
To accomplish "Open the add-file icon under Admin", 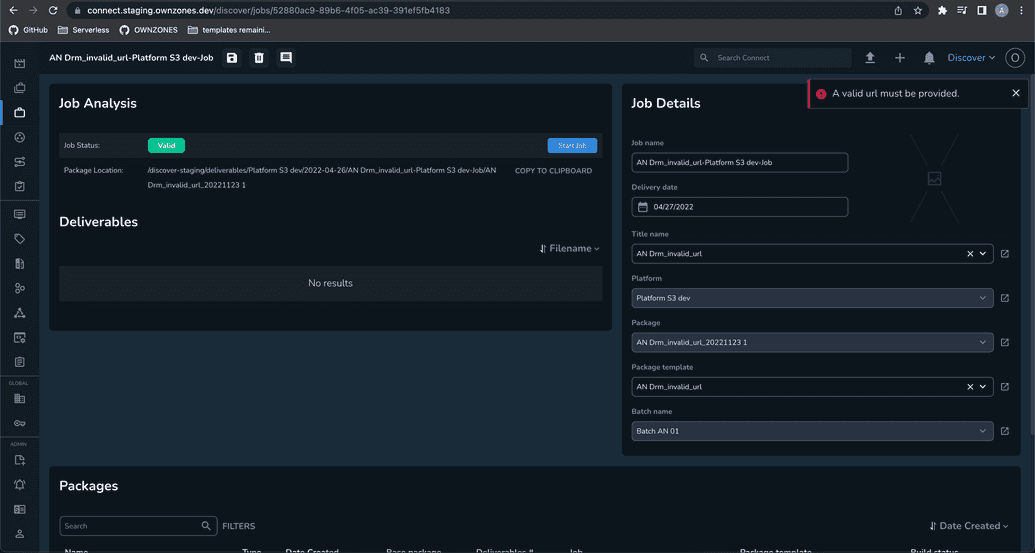I will pyautogui.click(x=20, y=460).
